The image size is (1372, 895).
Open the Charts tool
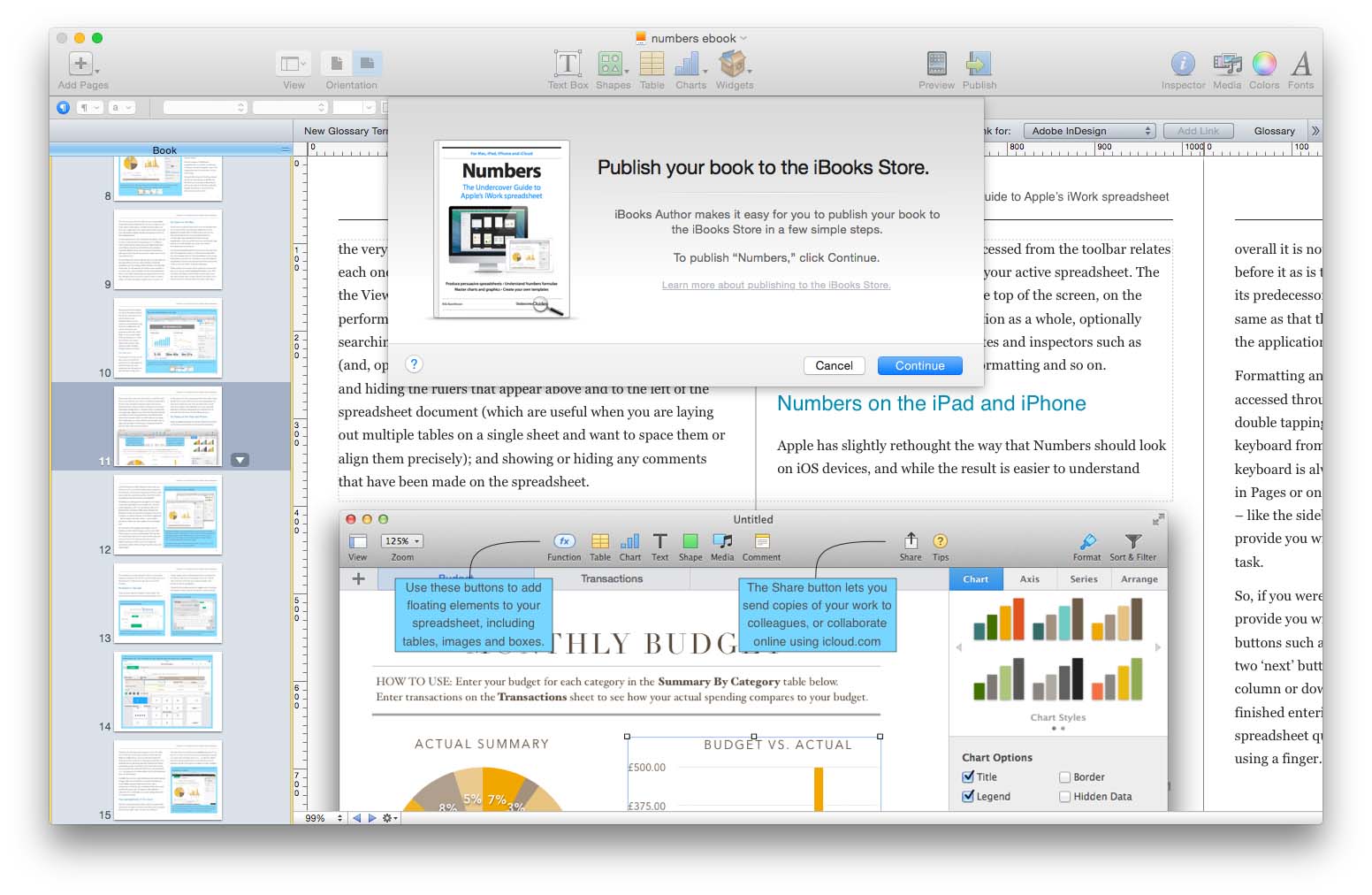[x=690, y=64]
